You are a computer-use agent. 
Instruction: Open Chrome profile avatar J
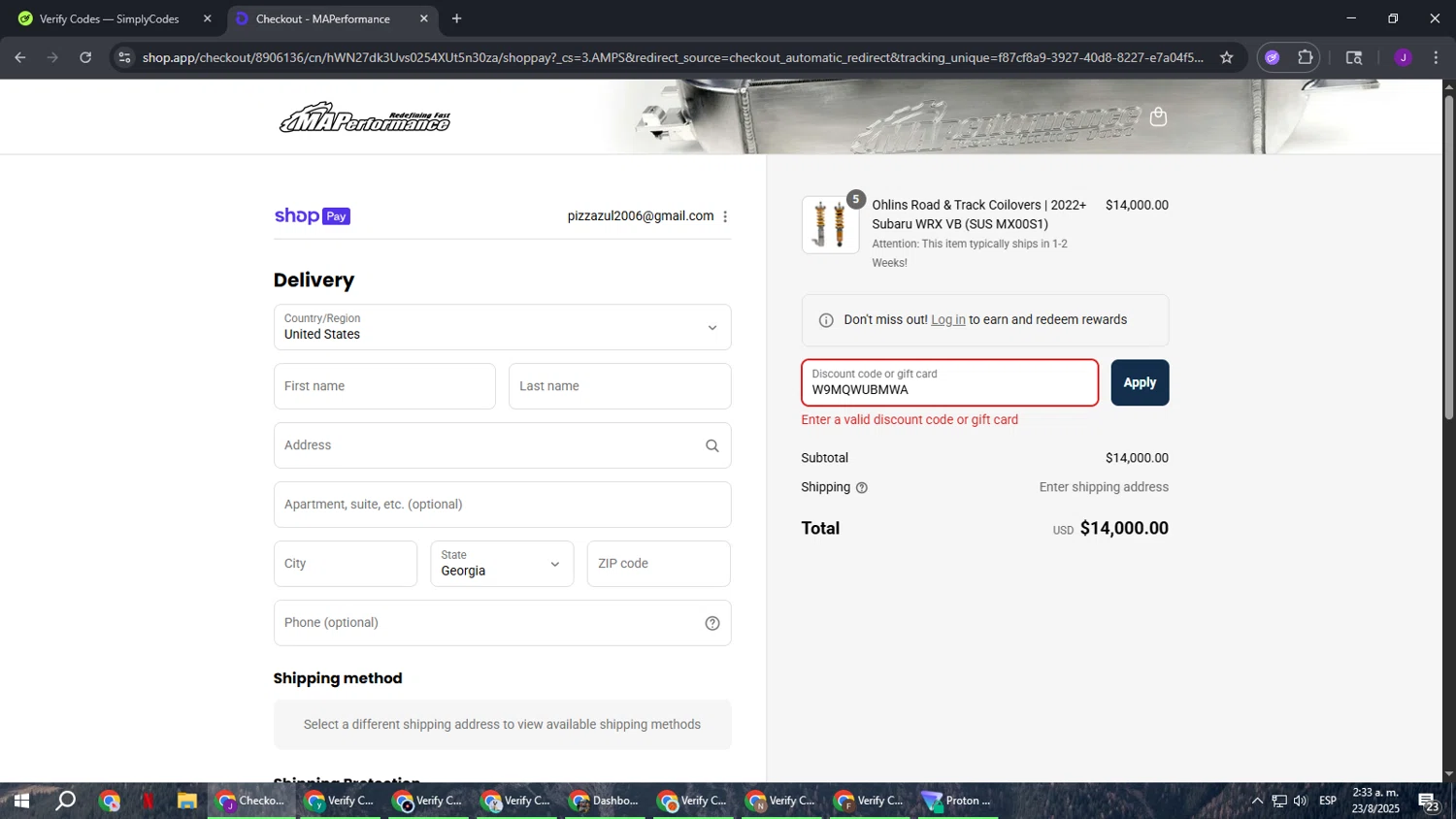(x=1403, y=57)
